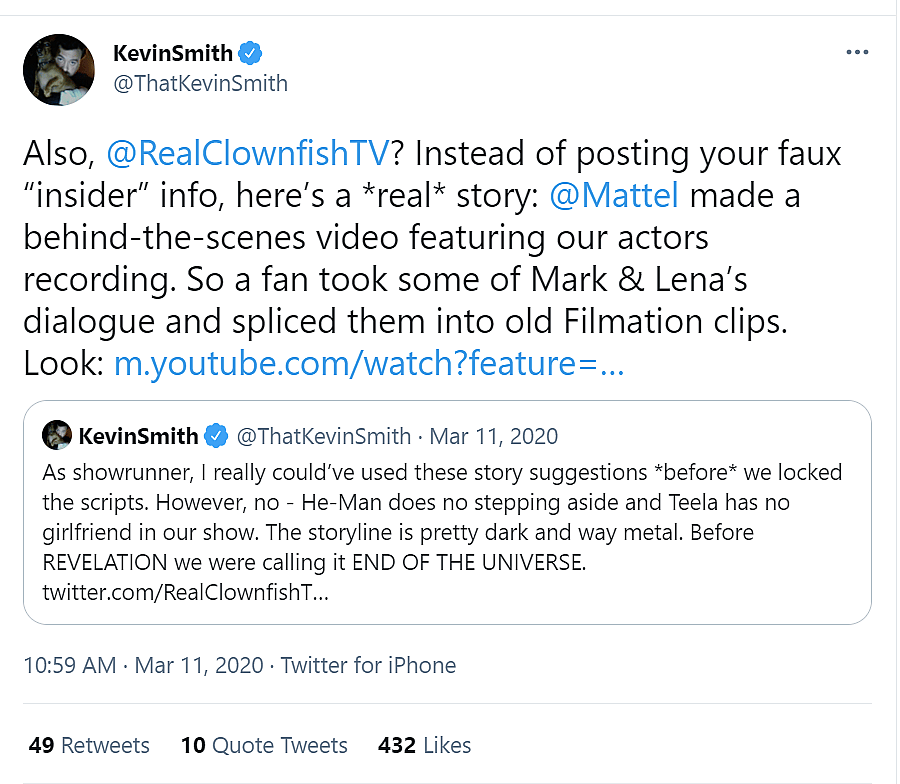Click the 10:59 AM timestamp
The width and height of the screenshot is (900, 784).
coord(72,665)
